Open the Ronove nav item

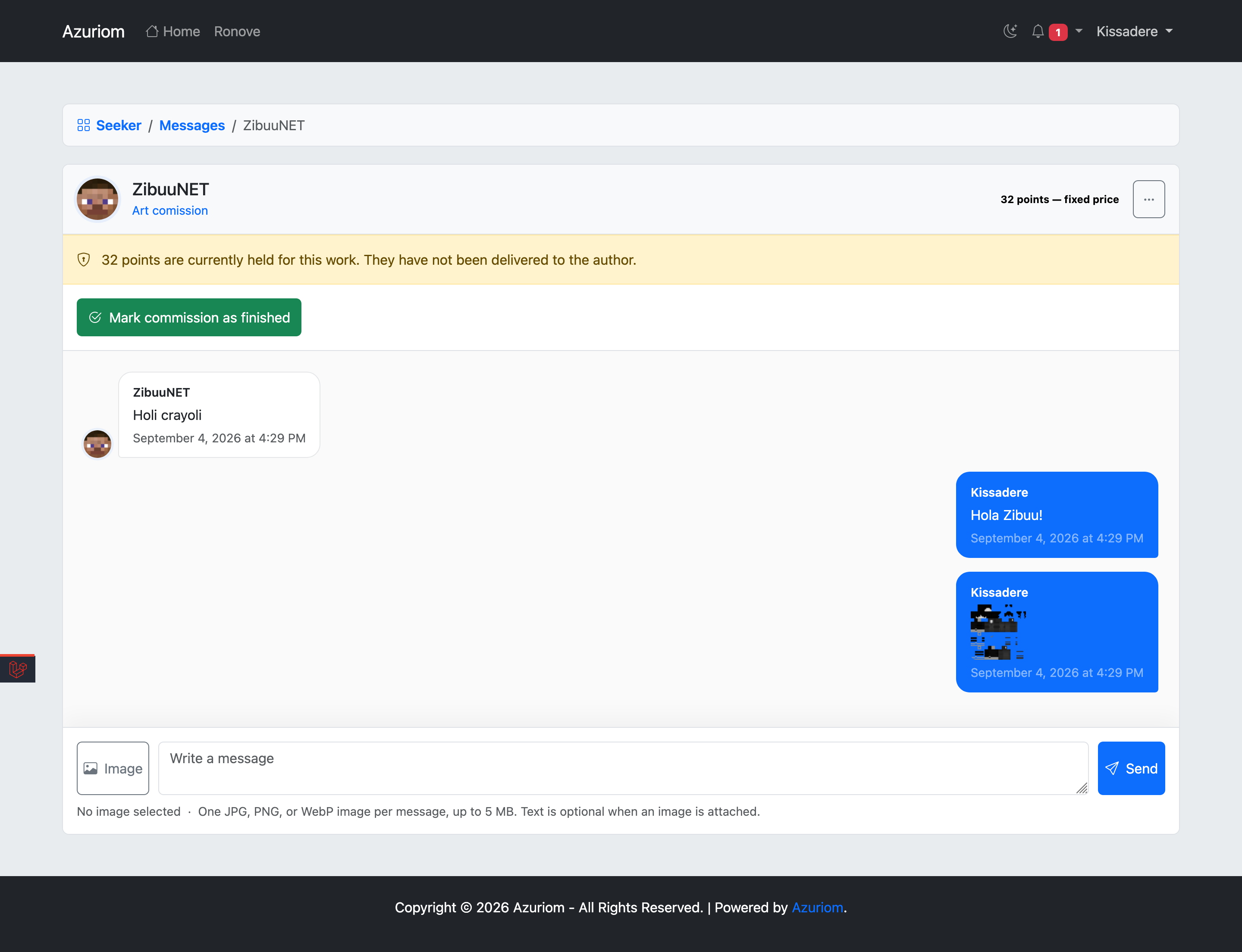pyautogui.click(x=237, y=31)
